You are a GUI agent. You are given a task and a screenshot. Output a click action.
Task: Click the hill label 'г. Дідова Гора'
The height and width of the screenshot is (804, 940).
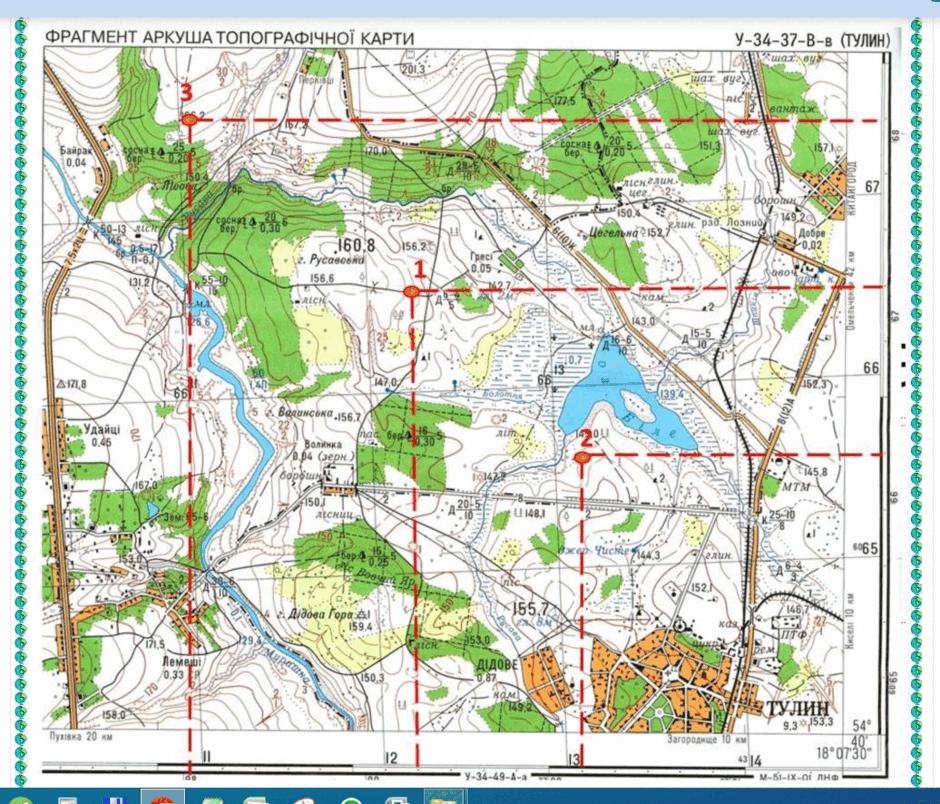coord(315,615)
